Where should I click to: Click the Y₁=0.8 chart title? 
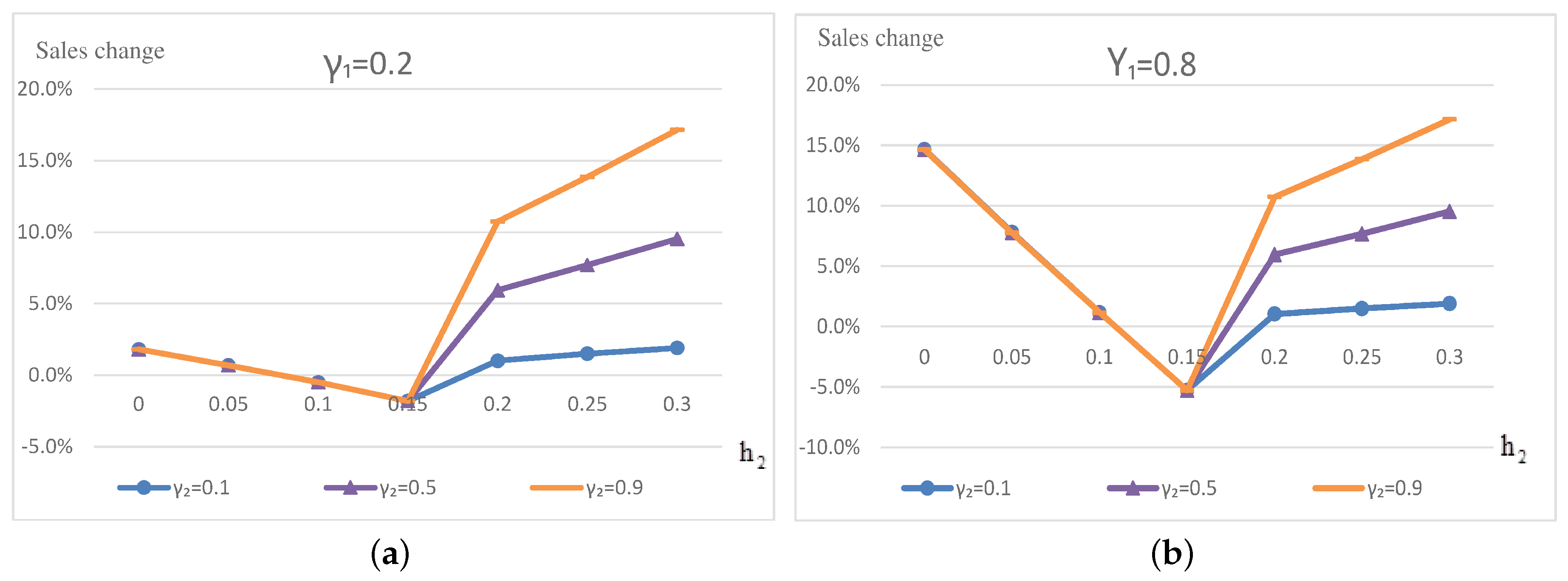(1151, 63)
